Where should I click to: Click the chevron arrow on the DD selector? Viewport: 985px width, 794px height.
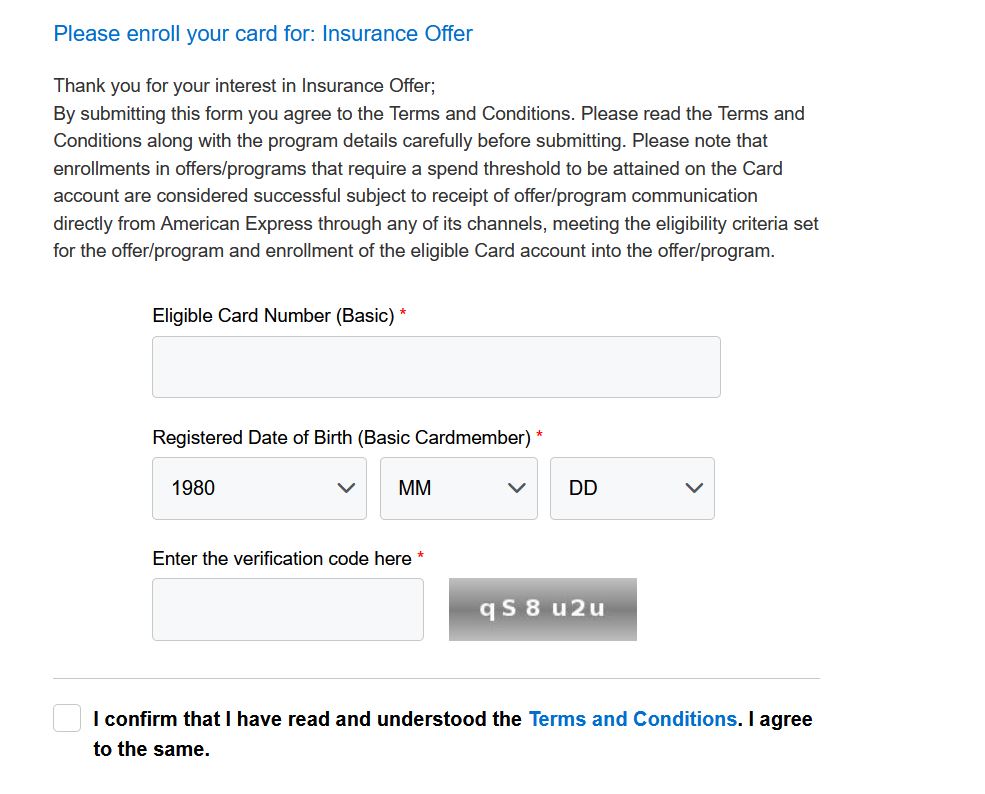[694, 488]
